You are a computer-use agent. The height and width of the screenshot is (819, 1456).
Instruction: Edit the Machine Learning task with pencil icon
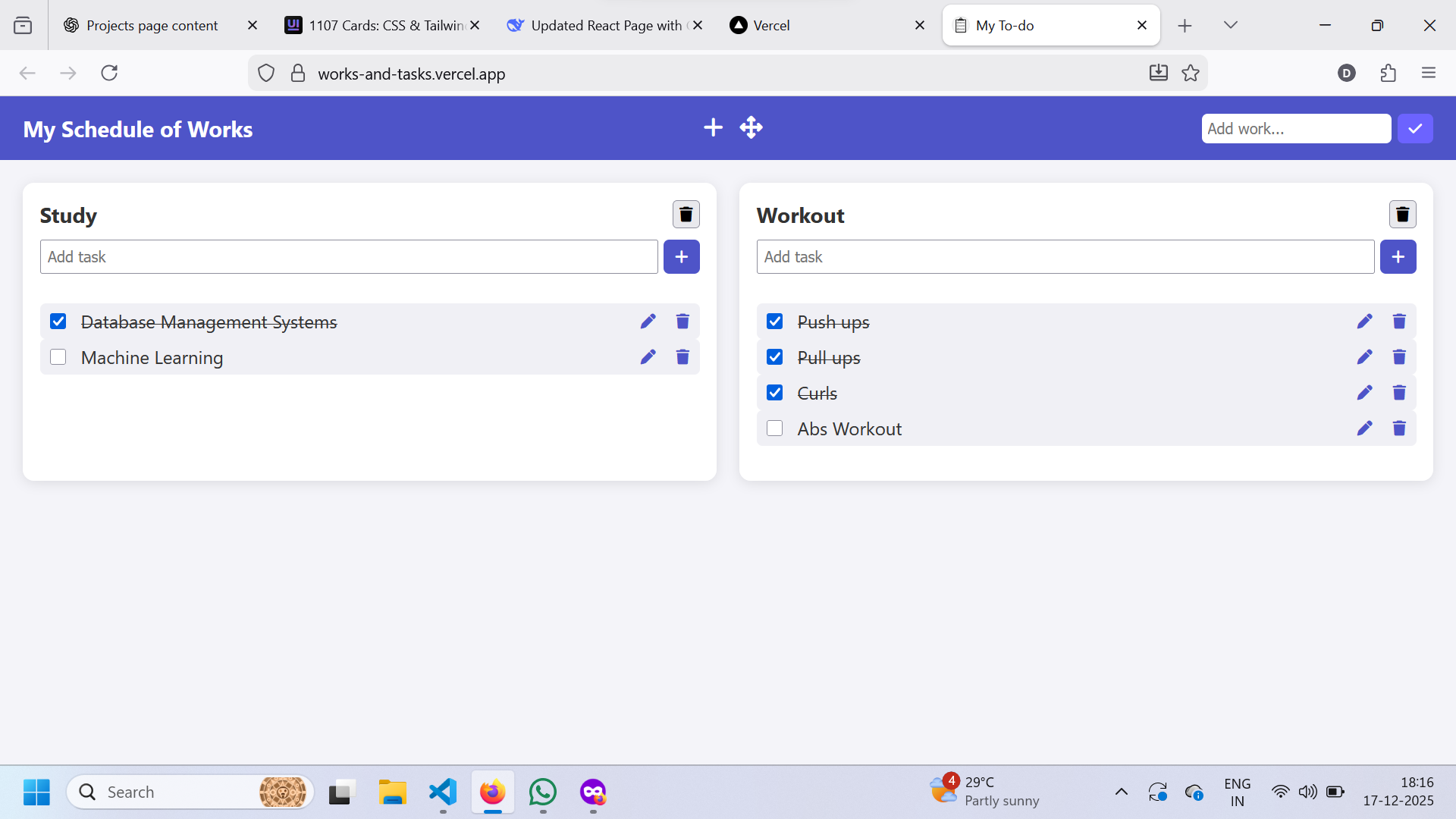click(648, 356)
